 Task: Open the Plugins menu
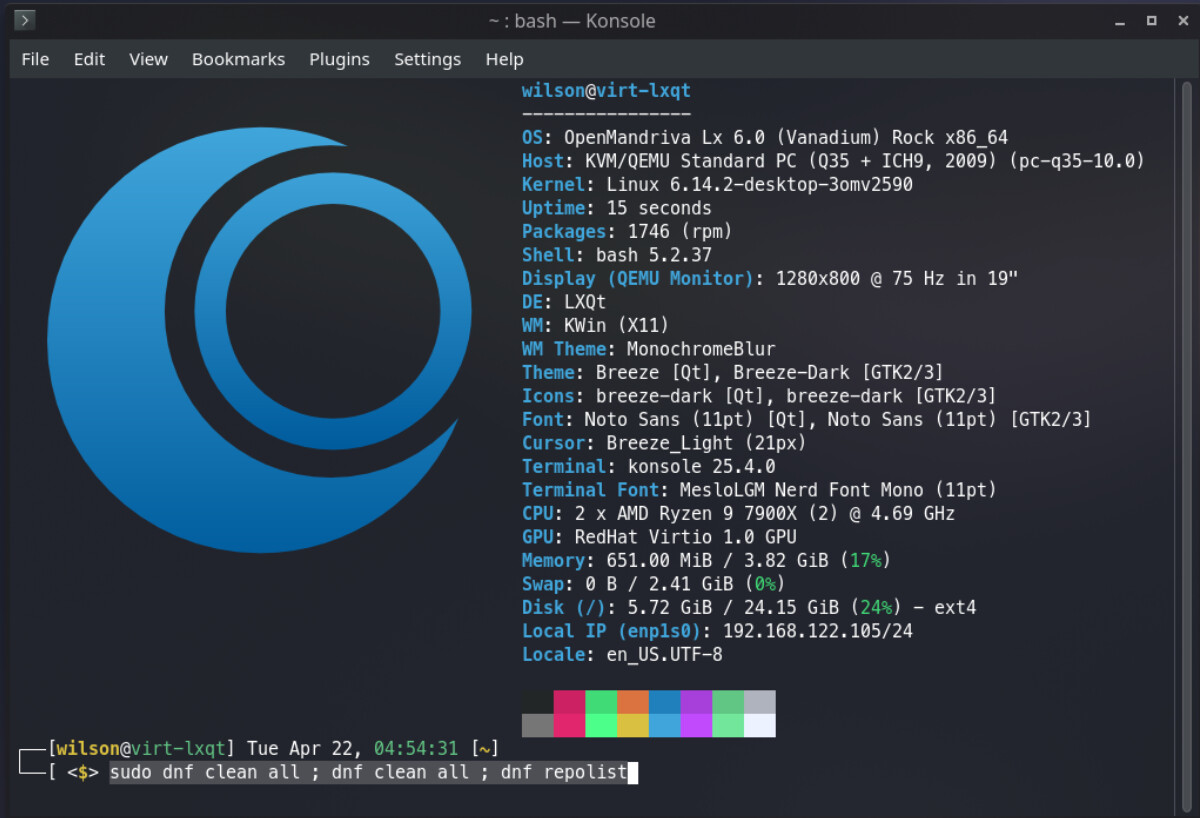click(339, 59)
